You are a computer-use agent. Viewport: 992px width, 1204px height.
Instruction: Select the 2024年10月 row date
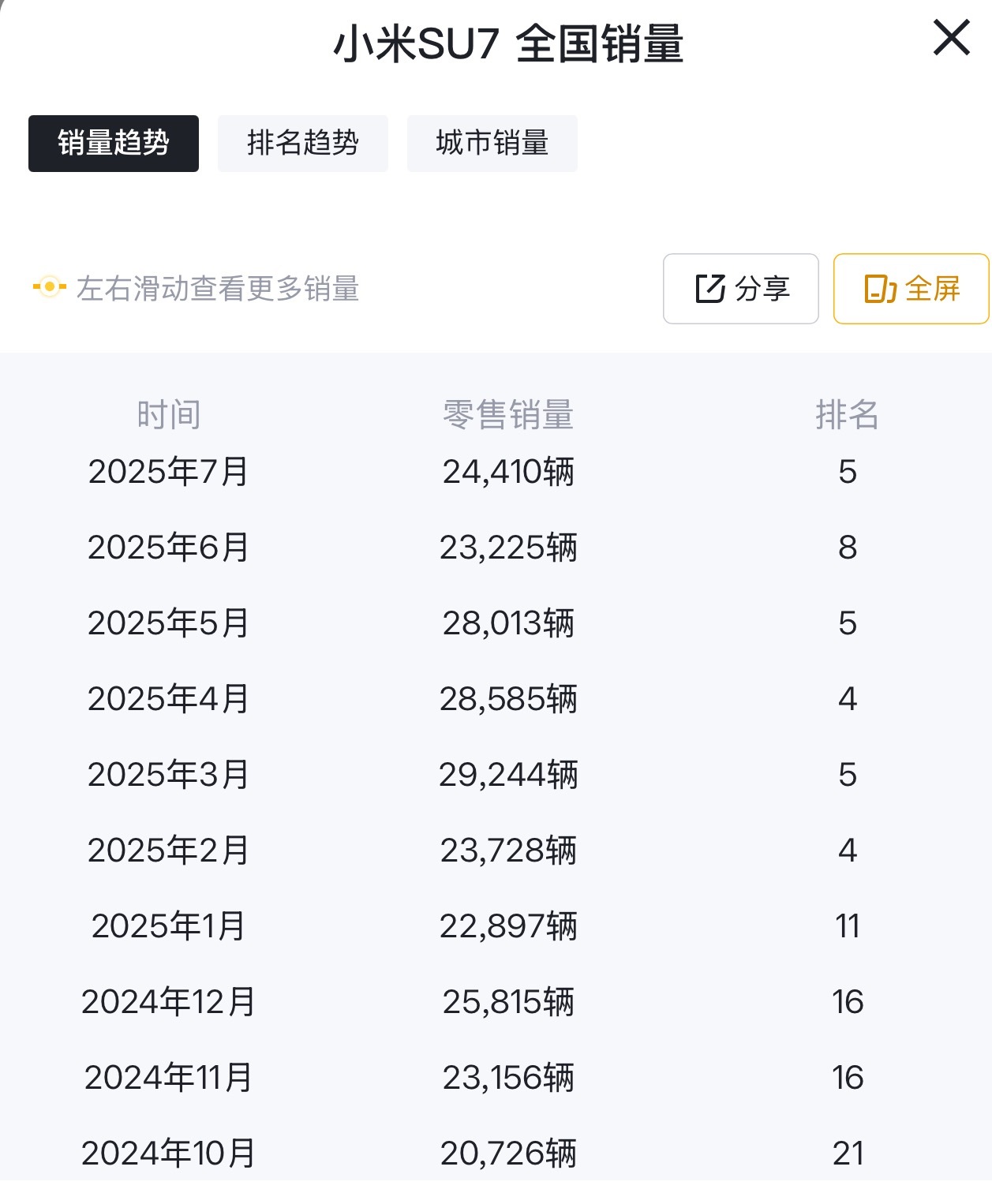[x=169, y=1154]
